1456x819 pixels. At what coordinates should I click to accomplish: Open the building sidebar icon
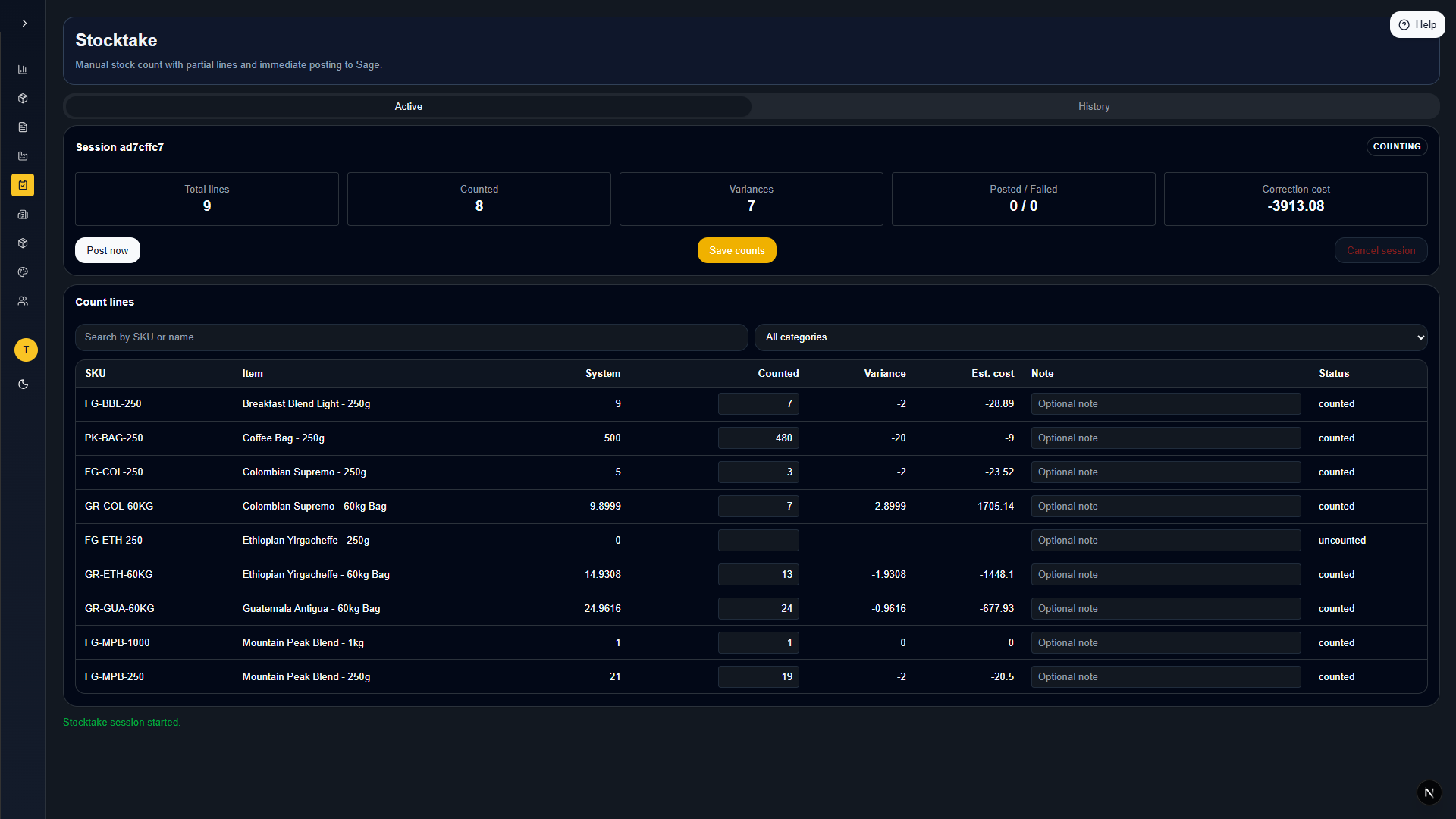click(x=23, y=215)
